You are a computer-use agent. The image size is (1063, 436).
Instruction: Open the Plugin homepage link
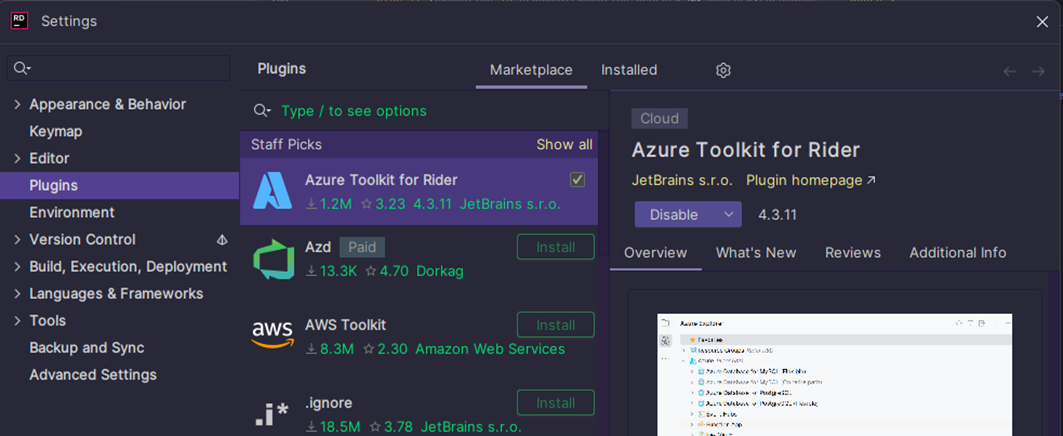[x=811, y=180]
